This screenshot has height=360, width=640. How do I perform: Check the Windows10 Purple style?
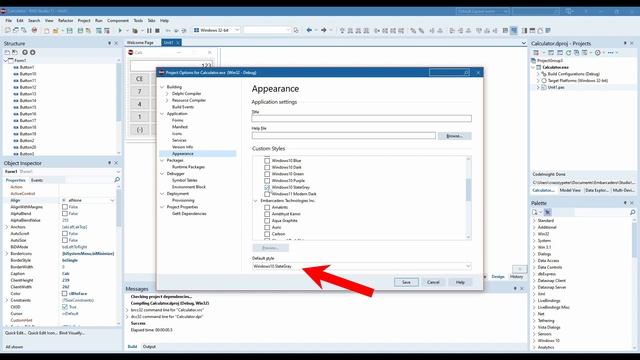click(x=267, y=180)
